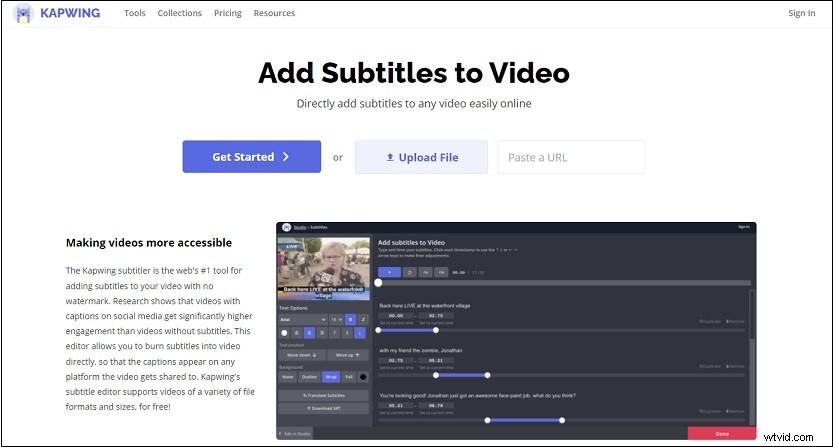This screenshot has height=447, width=834.
Task: Click the Kapwing logo in the editor preview header
Action: click(x=286, y=227)
